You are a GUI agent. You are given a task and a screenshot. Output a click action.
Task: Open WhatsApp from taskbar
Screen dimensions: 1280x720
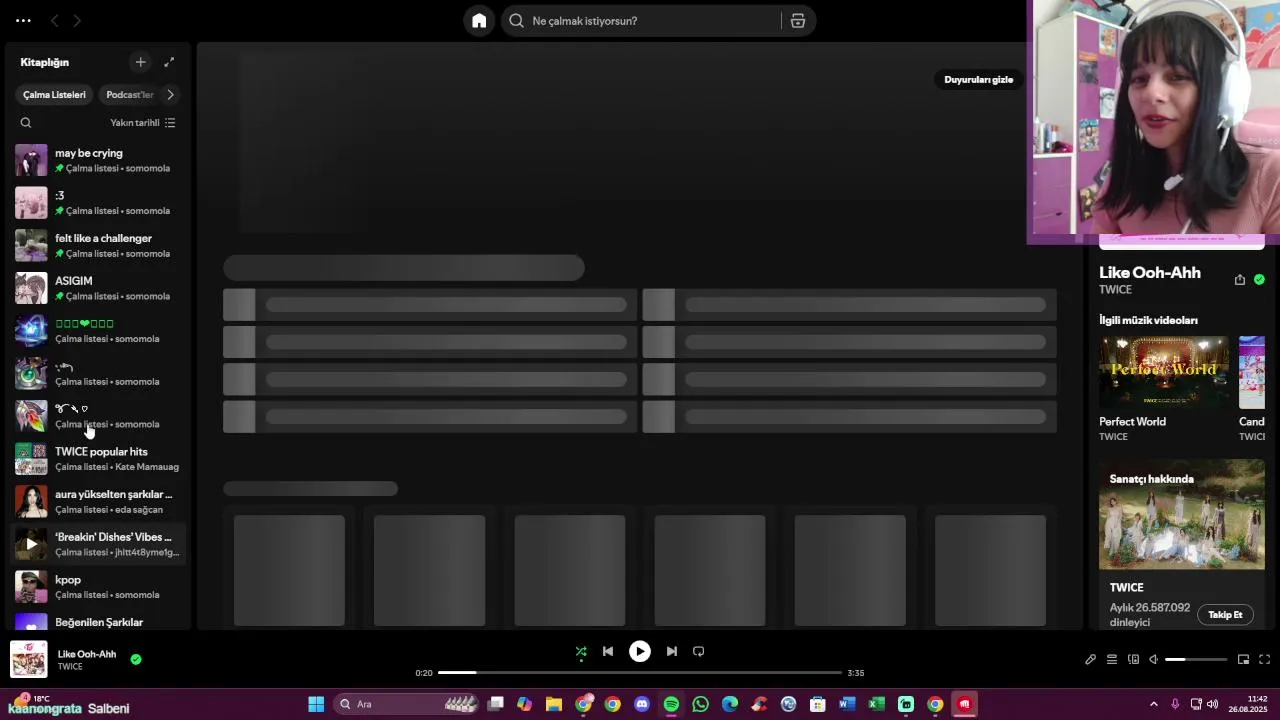701,704
